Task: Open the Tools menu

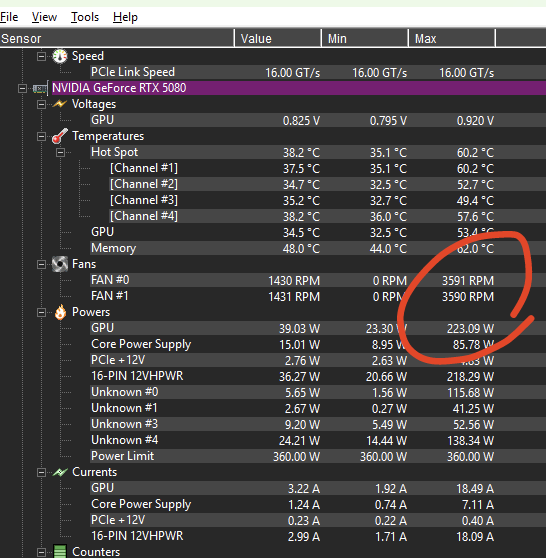Action: point(85,17)
